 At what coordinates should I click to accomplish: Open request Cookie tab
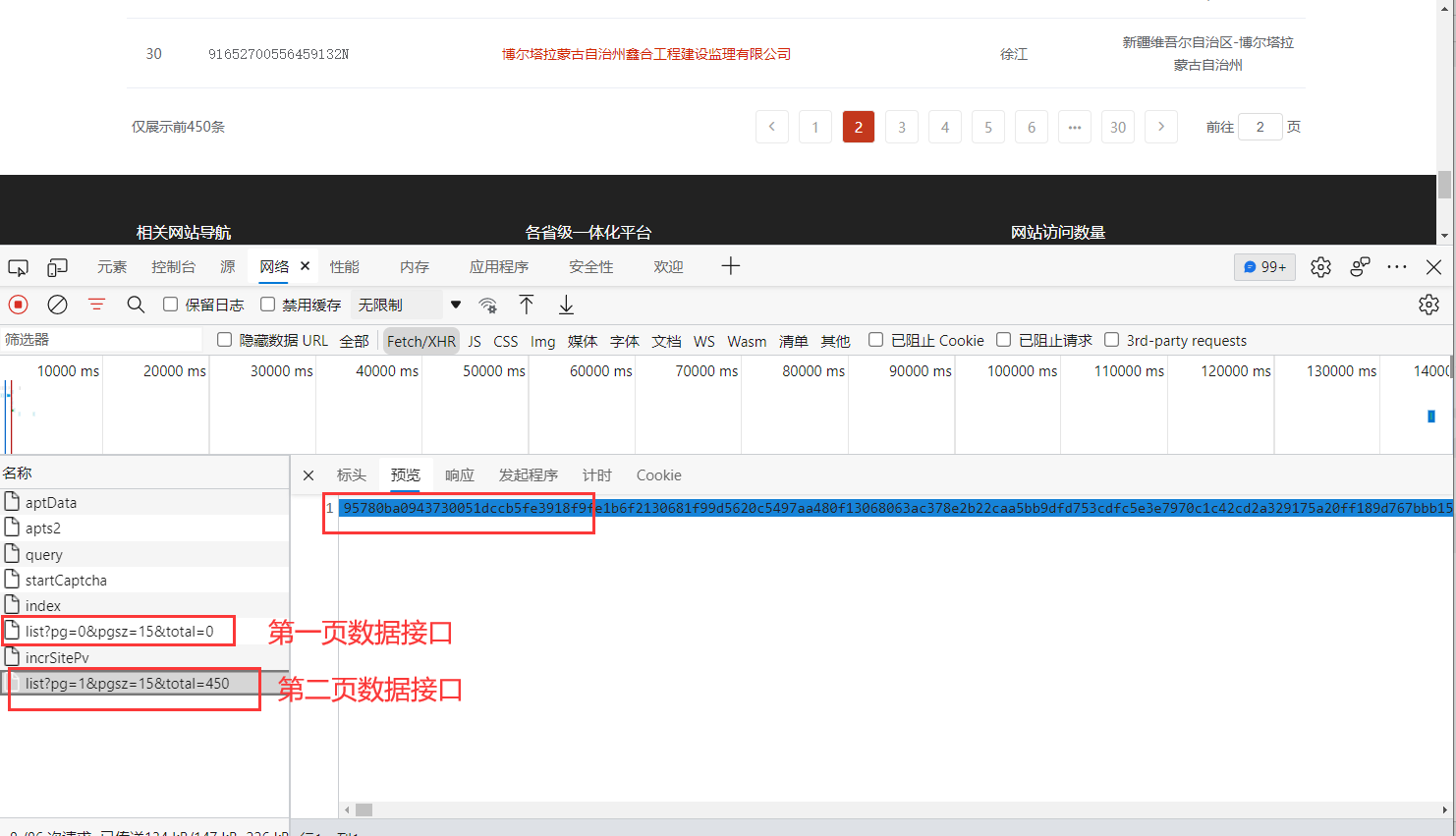[658, 475]
